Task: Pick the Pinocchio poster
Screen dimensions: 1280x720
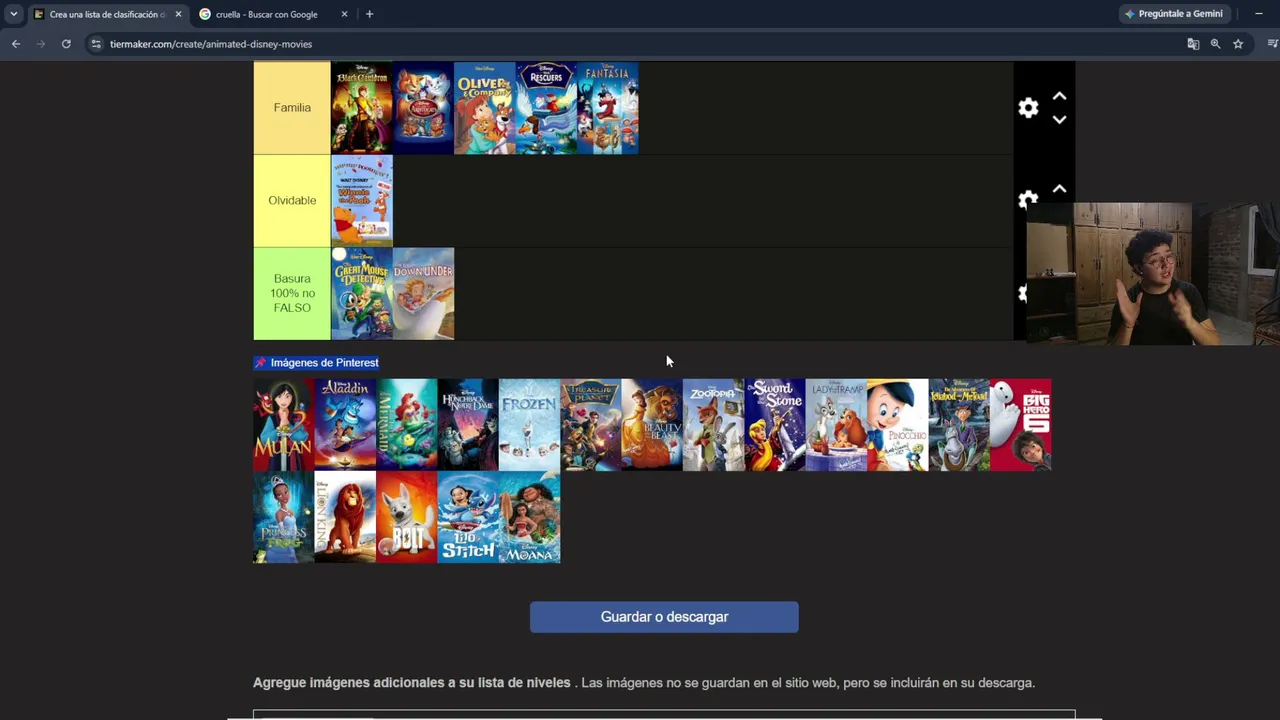Action: 897,424
